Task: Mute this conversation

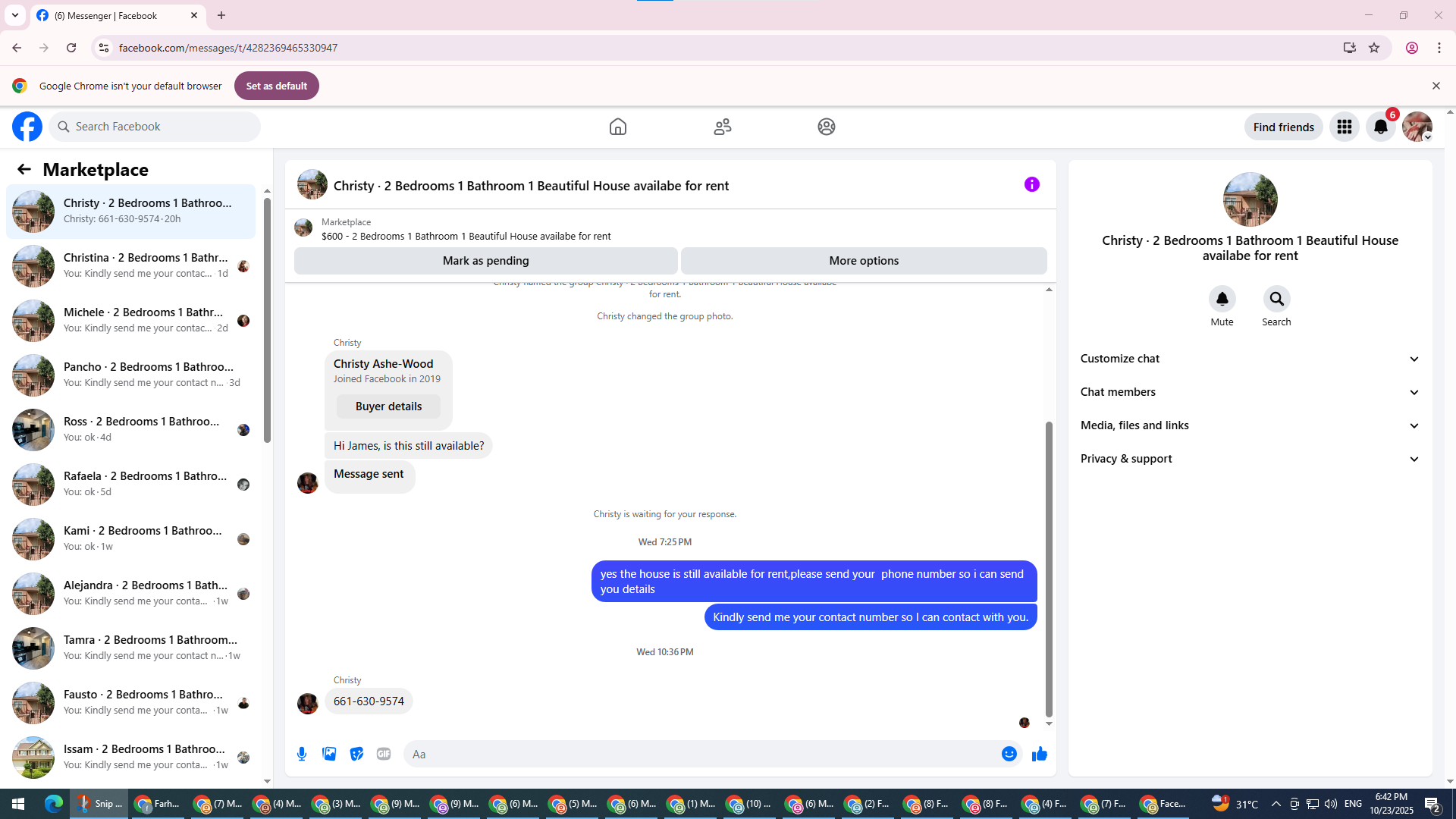Action: point(1222,300)
